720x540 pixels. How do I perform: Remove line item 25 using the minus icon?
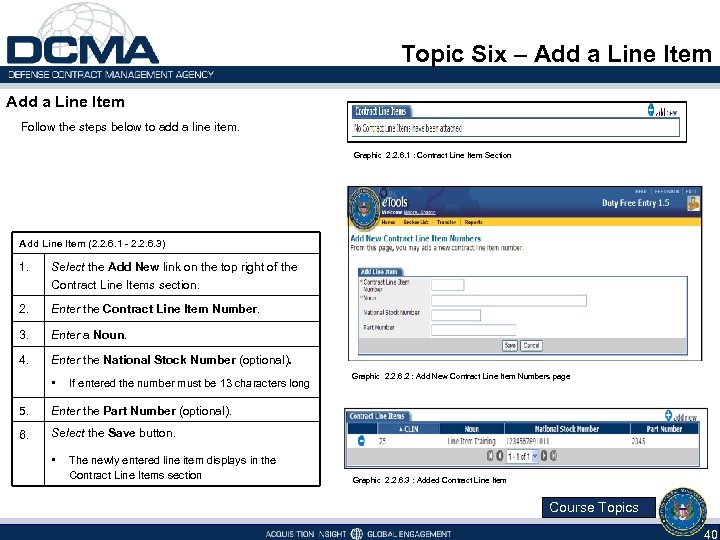coord(361,441)
